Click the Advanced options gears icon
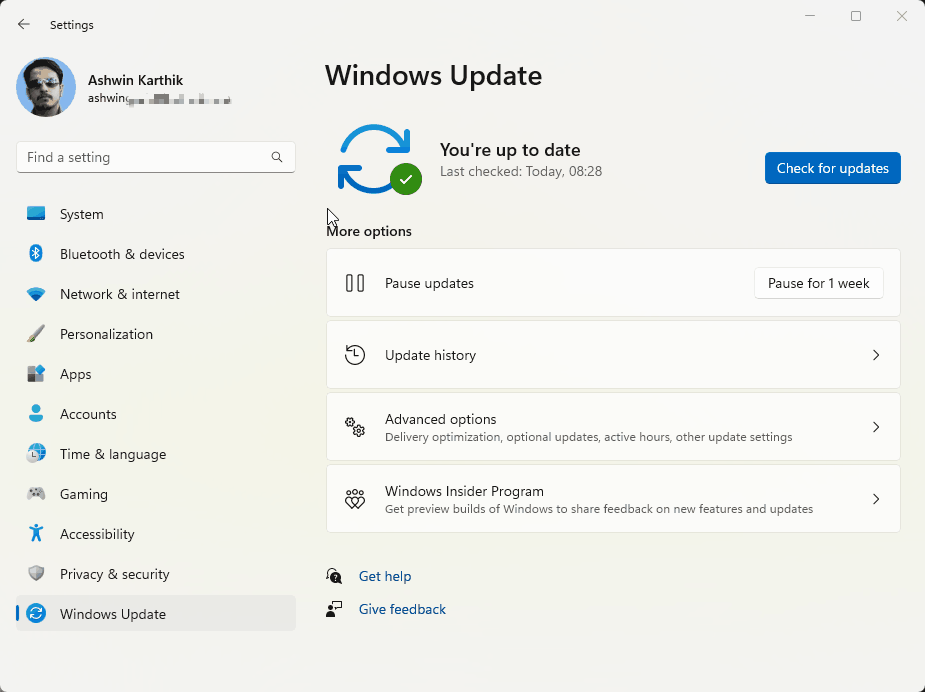Image resolution: width=925 pixels, height=692 pixels. tap(355, 427)
